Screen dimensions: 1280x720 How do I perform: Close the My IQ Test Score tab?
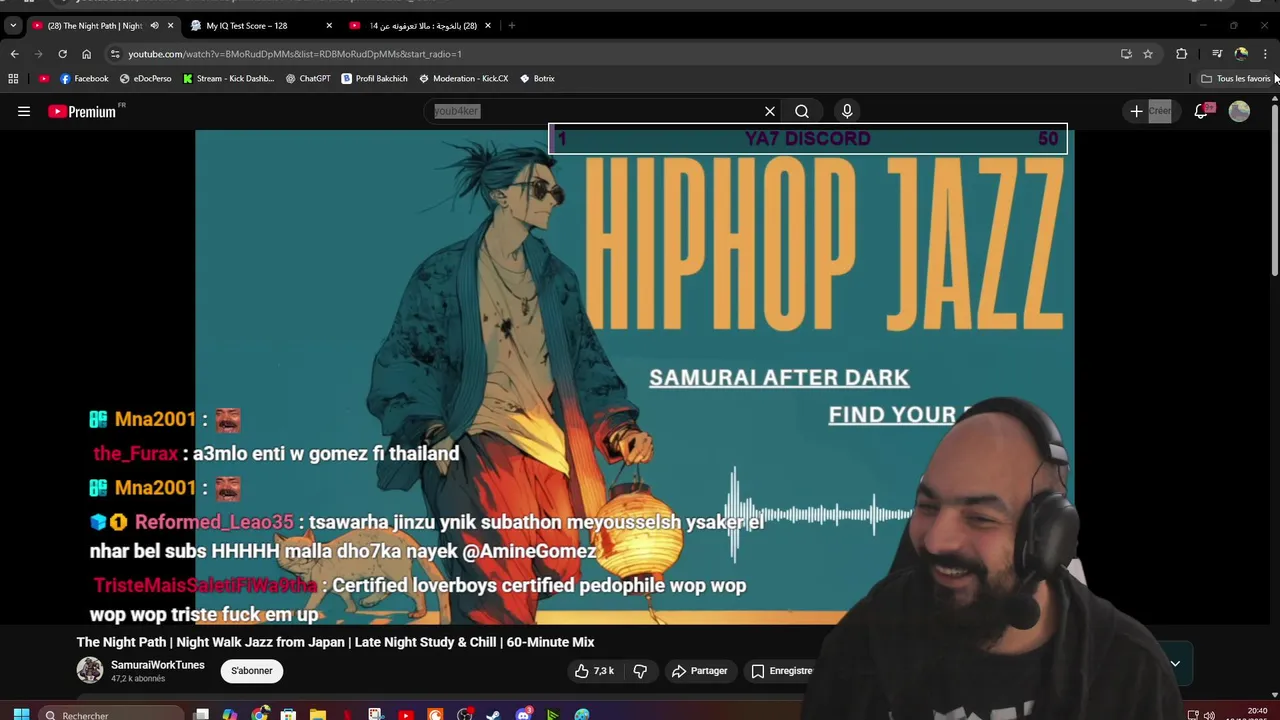[329, 25]
